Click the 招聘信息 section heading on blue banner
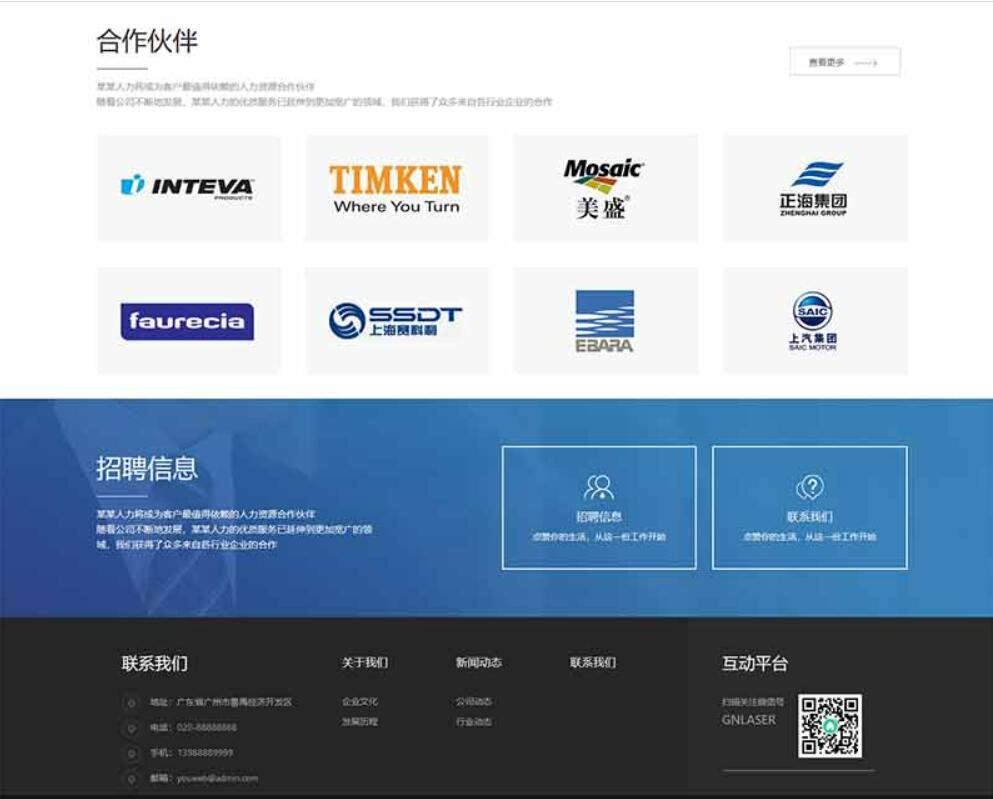 click(147, 469)
